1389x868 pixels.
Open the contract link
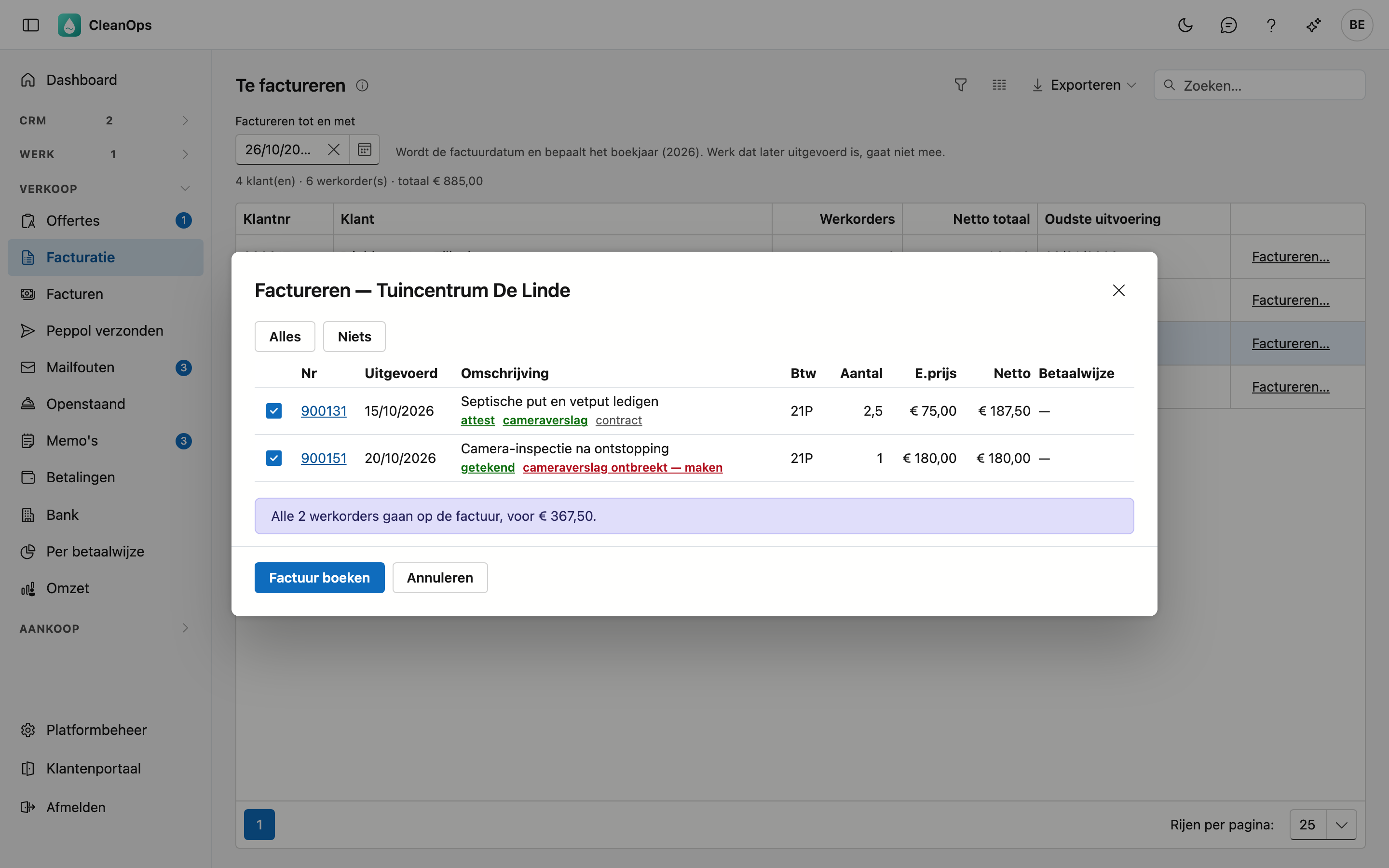(618, 420)
